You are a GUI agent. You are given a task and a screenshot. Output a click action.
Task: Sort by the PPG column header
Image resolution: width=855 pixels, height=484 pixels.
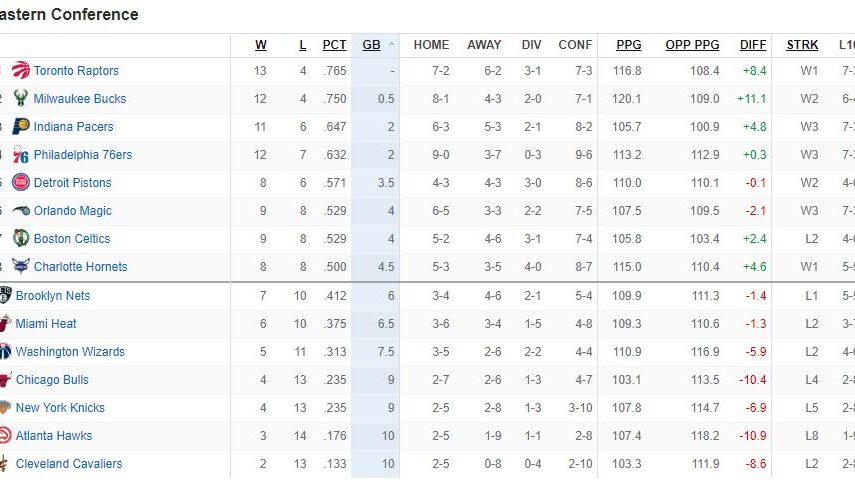coord(629,45)
